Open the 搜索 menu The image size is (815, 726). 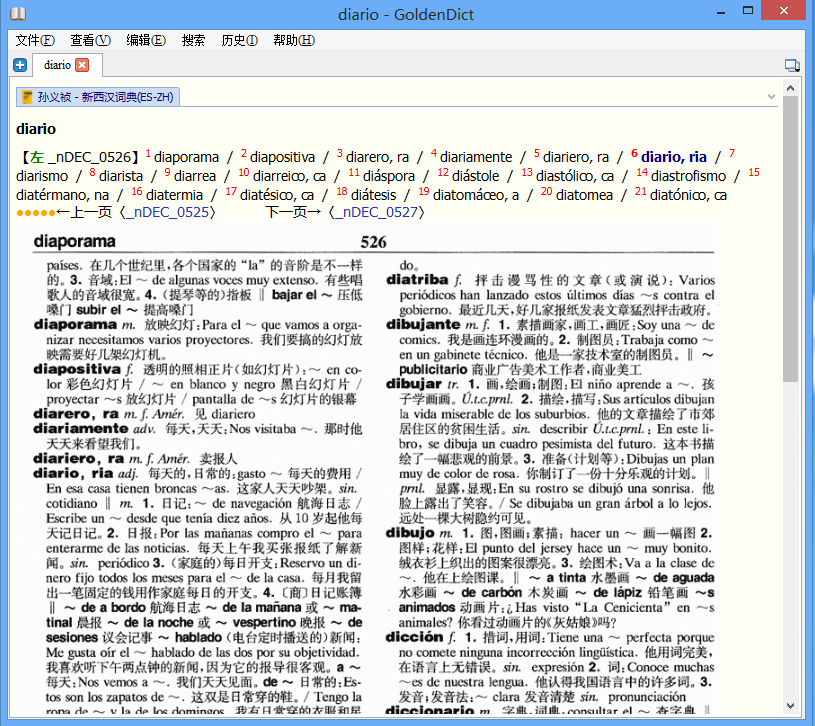tap(193, 40)
